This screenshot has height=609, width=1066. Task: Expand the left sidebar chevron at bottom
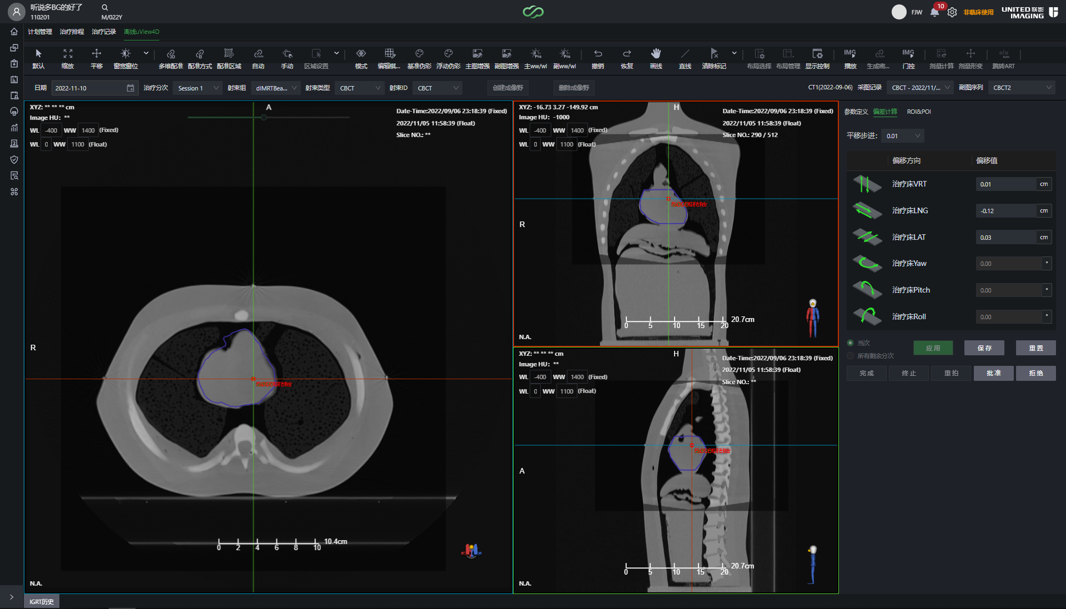click(12, 597)
